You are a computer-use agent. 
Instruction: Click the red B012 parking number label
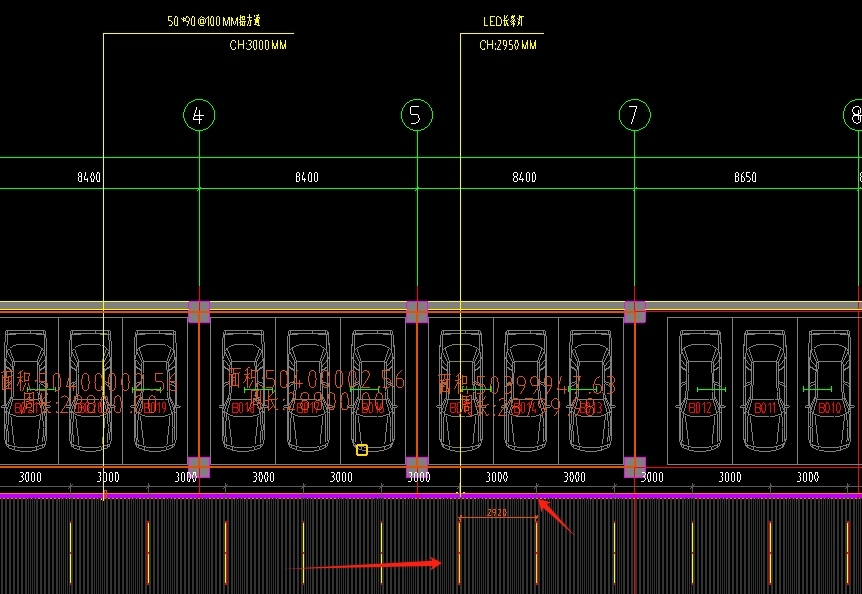[x=700, y=408]
